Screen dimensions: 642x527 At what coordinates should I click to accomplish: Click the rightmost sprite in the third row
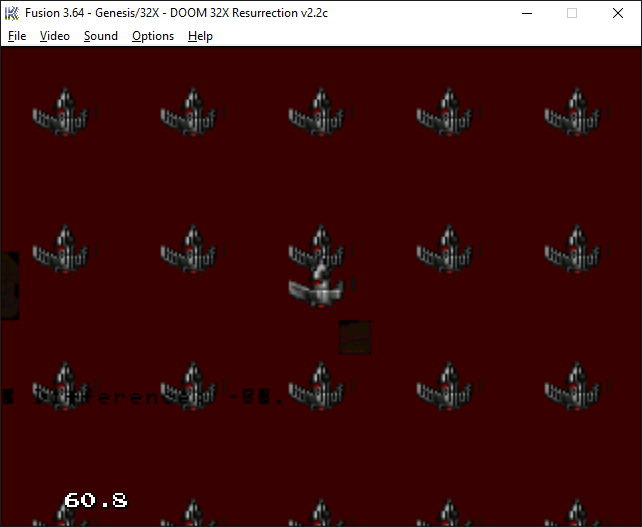[573, 386]
